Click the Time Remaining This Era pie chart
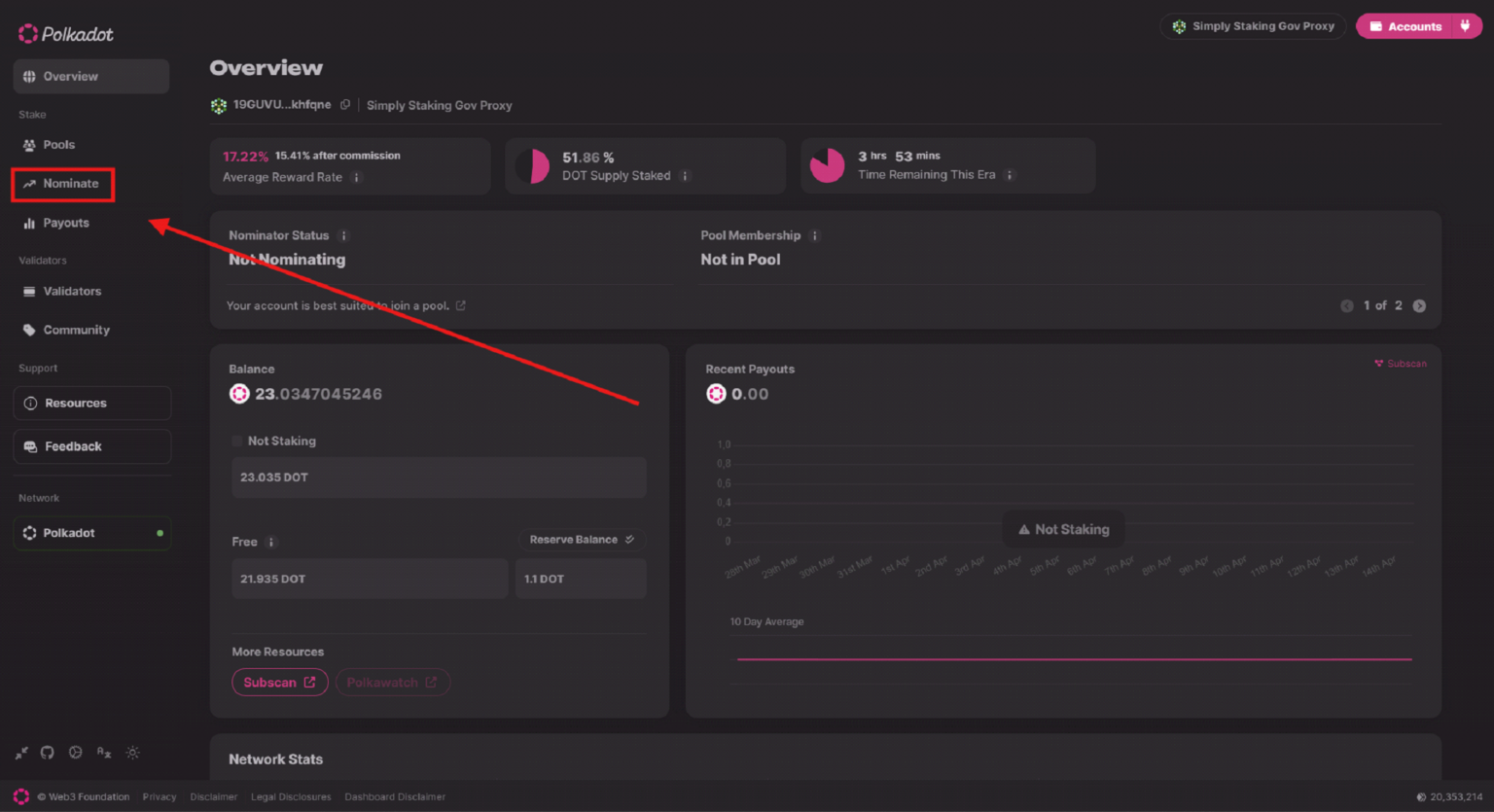The width and height of the screenshot is (1494, 812). click(827, 165)
